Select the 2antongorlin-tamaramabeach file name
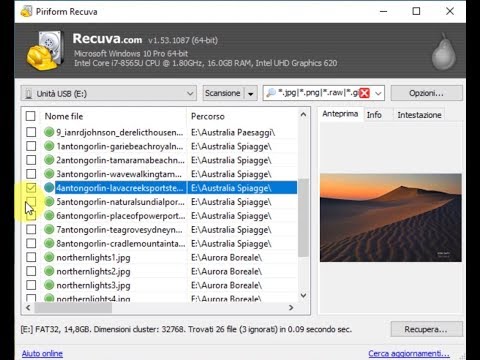This screenshot has height=360, width=480. (120, 160)
